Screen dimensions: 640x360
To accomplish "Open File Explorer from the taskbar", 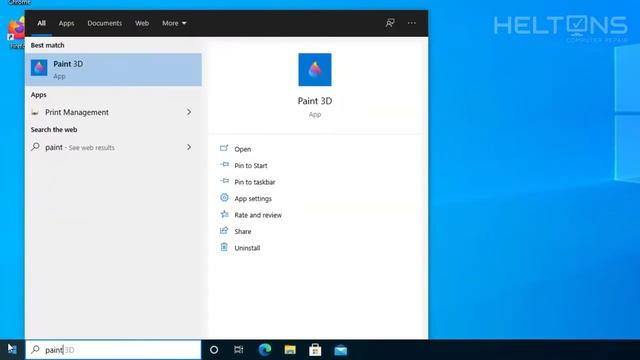I will [290, 350].
